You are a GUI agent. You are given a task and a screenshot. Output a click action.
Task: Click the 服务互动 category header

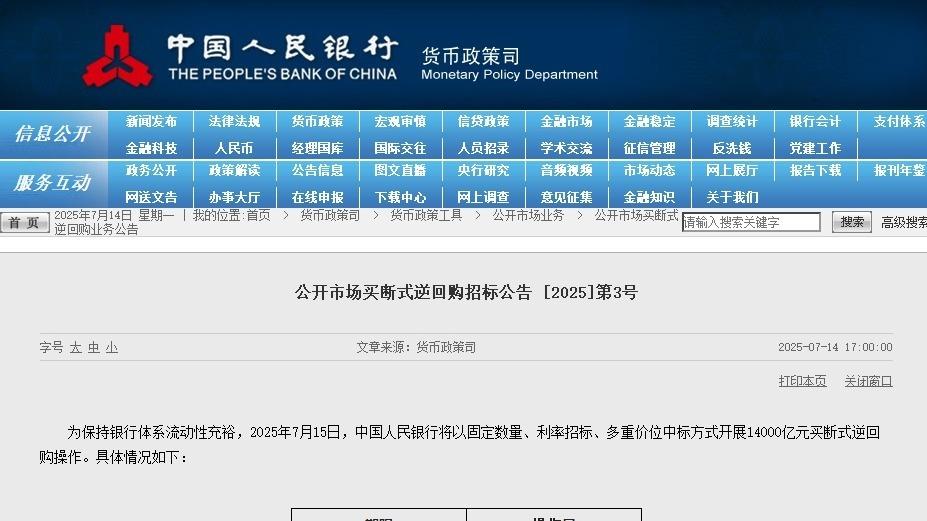tap(52, 183)
